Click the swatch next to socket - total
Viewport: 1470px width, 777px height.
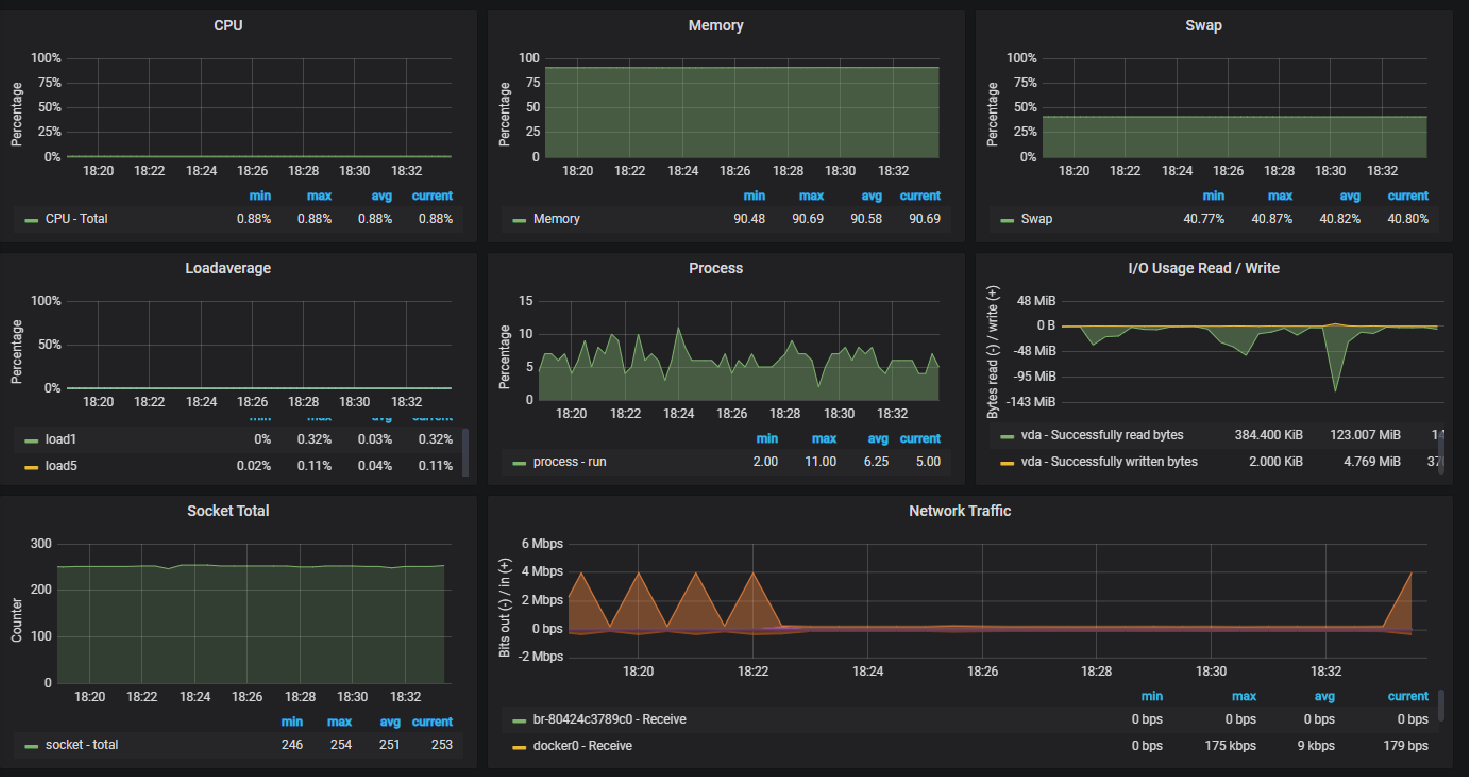click(31, 745)
